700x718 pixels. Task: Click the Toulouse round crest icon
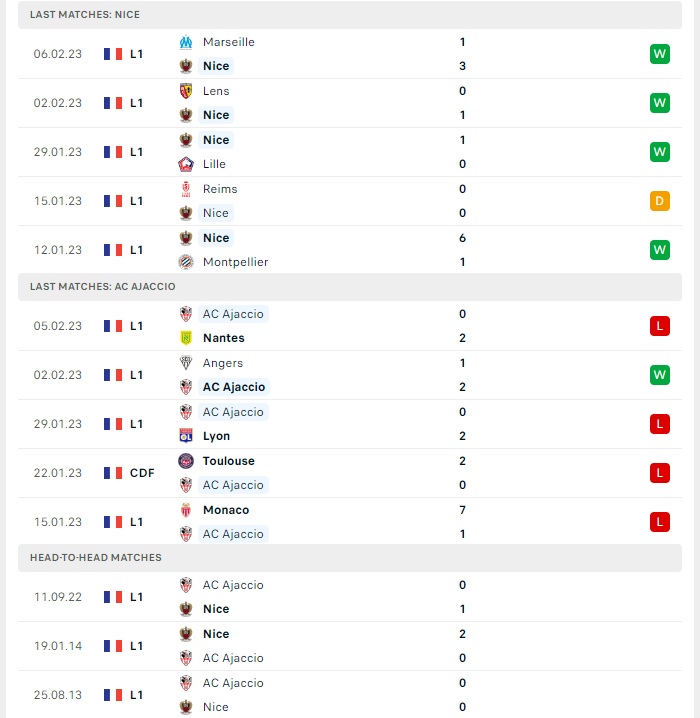(x=185, y=461)
